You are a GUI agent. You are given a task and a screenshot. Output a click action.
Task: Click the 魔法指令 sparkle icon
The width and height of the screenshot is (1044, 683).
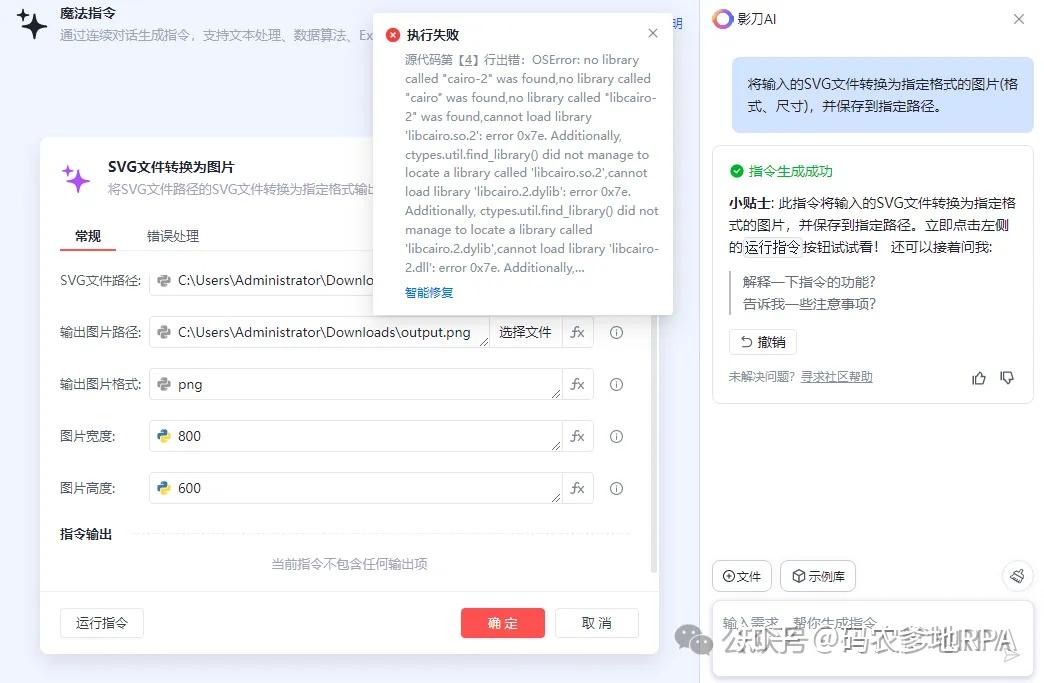[x=32, y=24]
